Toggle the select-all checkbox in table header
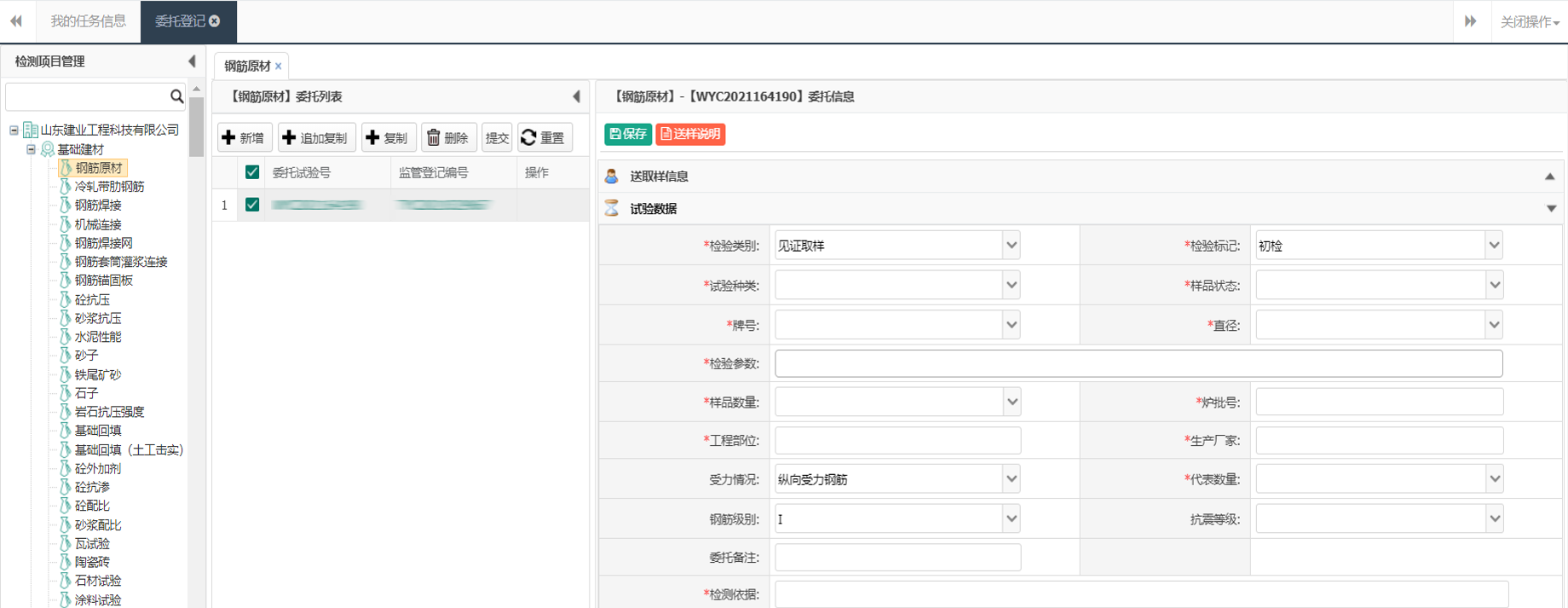 (252, 172)
